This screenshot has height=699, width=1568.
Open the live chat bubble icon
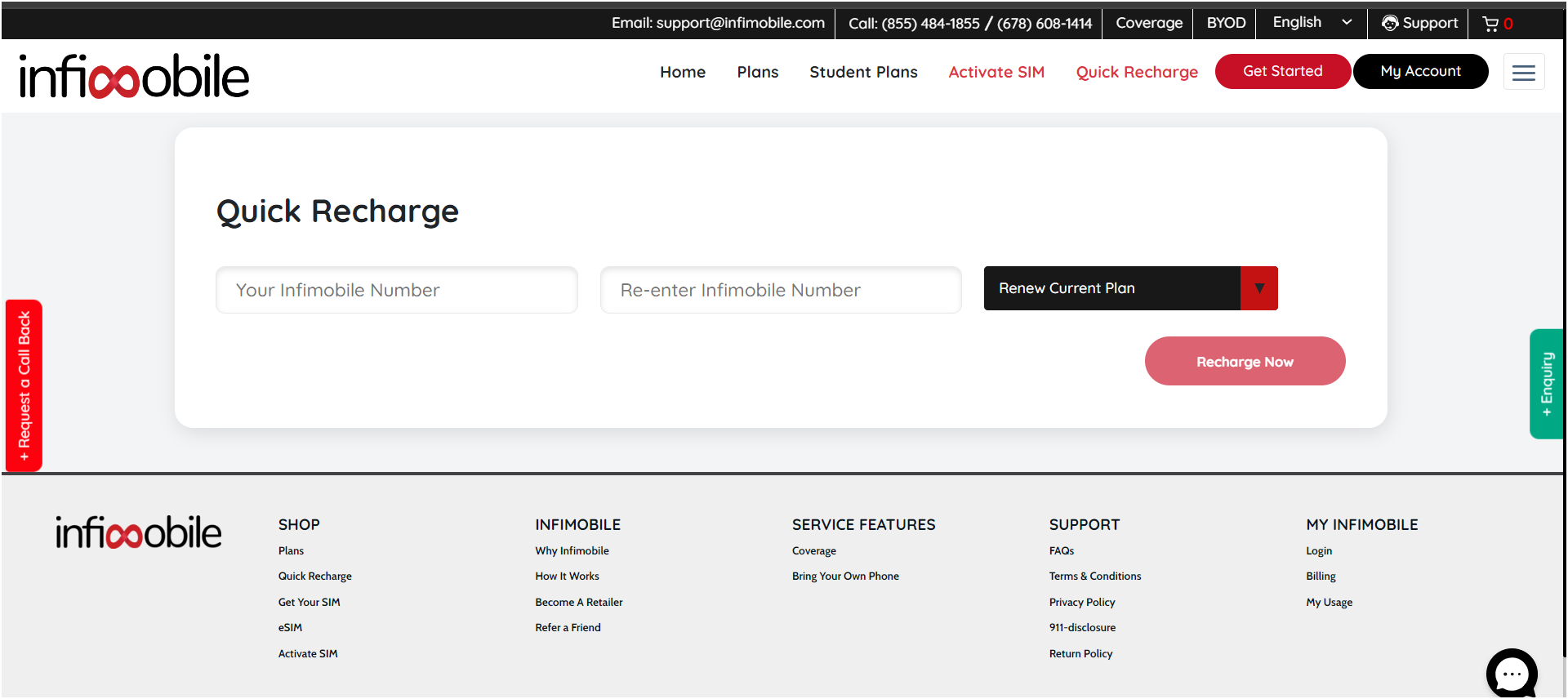click(x=1512, y=673)
